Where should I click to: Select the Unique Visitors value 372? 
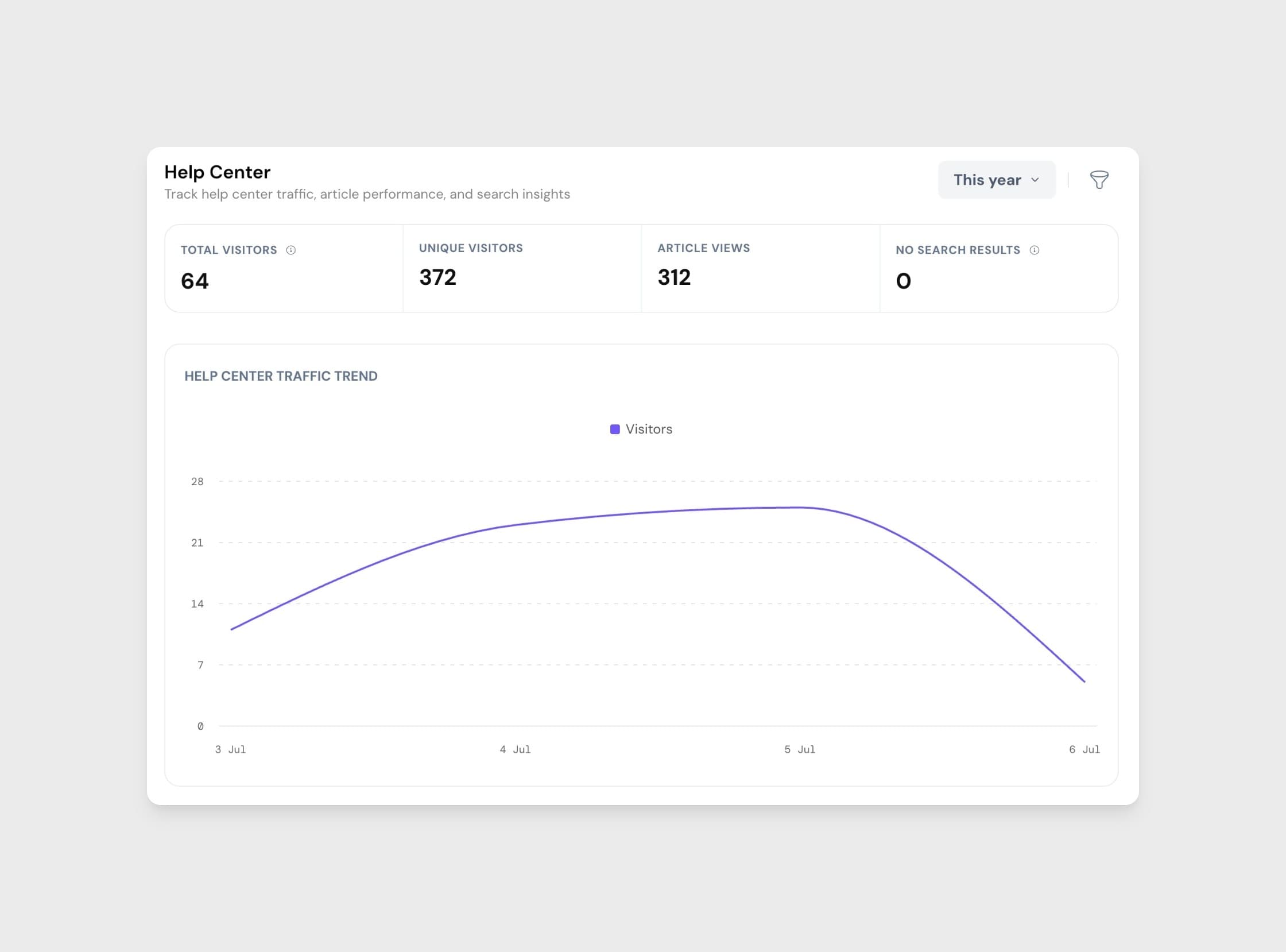pos(438,277)
